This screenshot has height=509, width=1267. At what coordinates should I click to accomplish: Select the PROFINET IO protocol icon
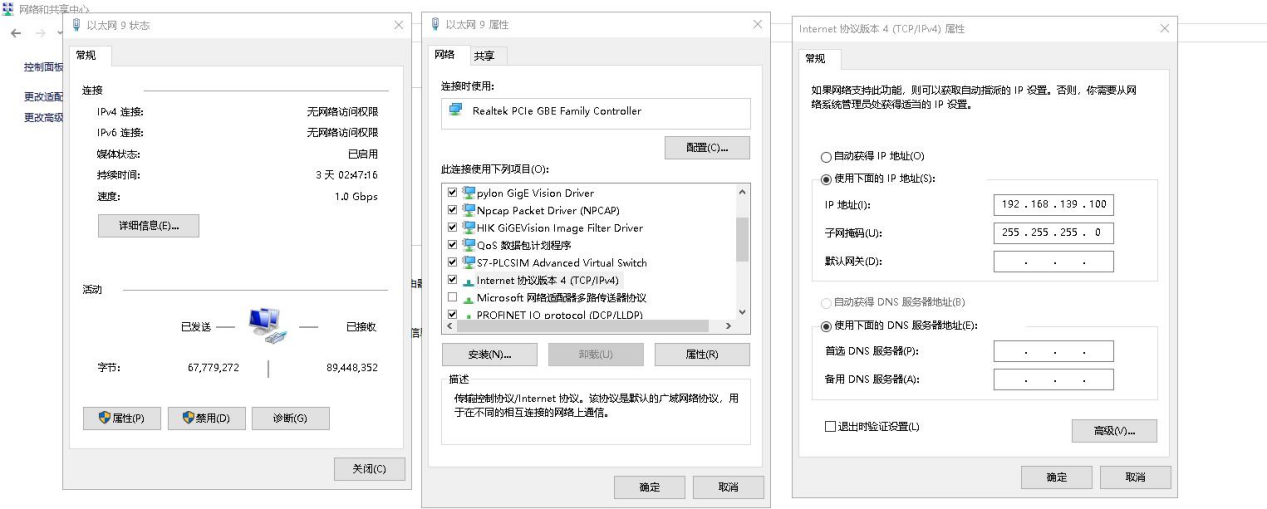[x=468, y=315]
